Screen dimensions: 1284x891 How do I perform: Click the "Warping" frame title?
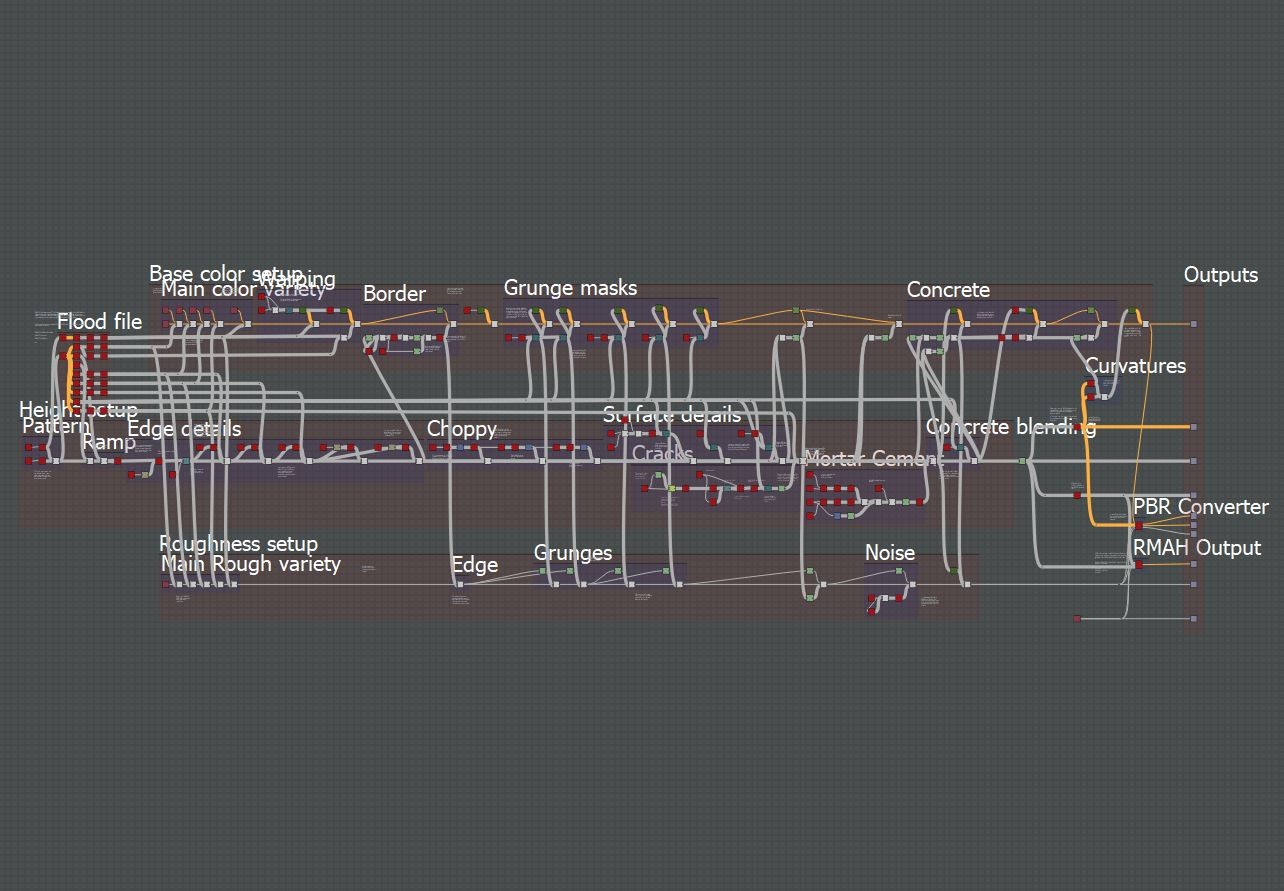coord(297,279)
